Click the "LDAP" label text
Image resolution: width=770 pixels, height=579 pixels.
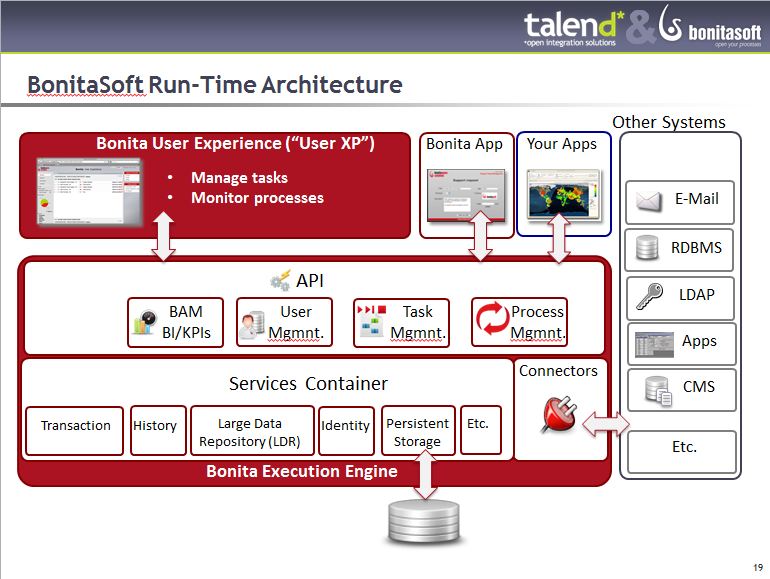pos(696,295)
